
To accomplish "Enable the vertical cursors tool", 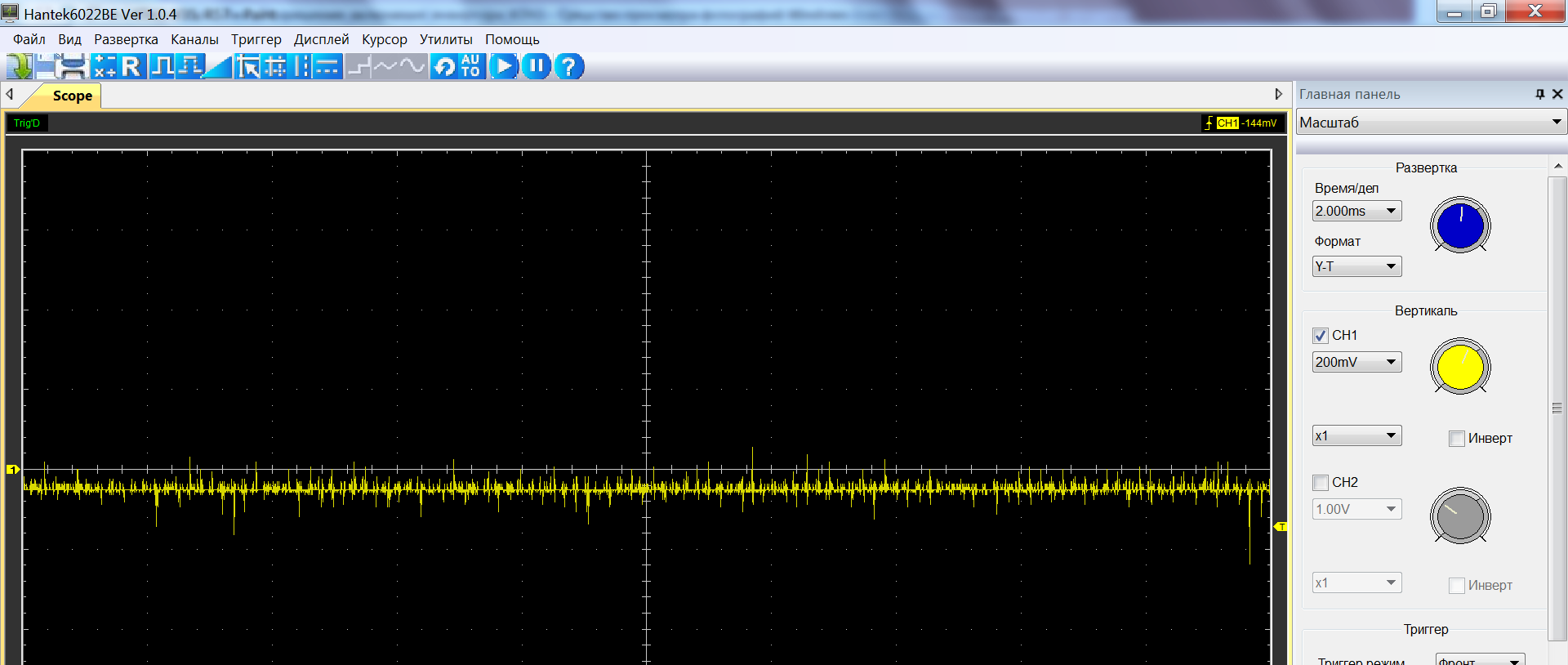I will click(301, 66).
